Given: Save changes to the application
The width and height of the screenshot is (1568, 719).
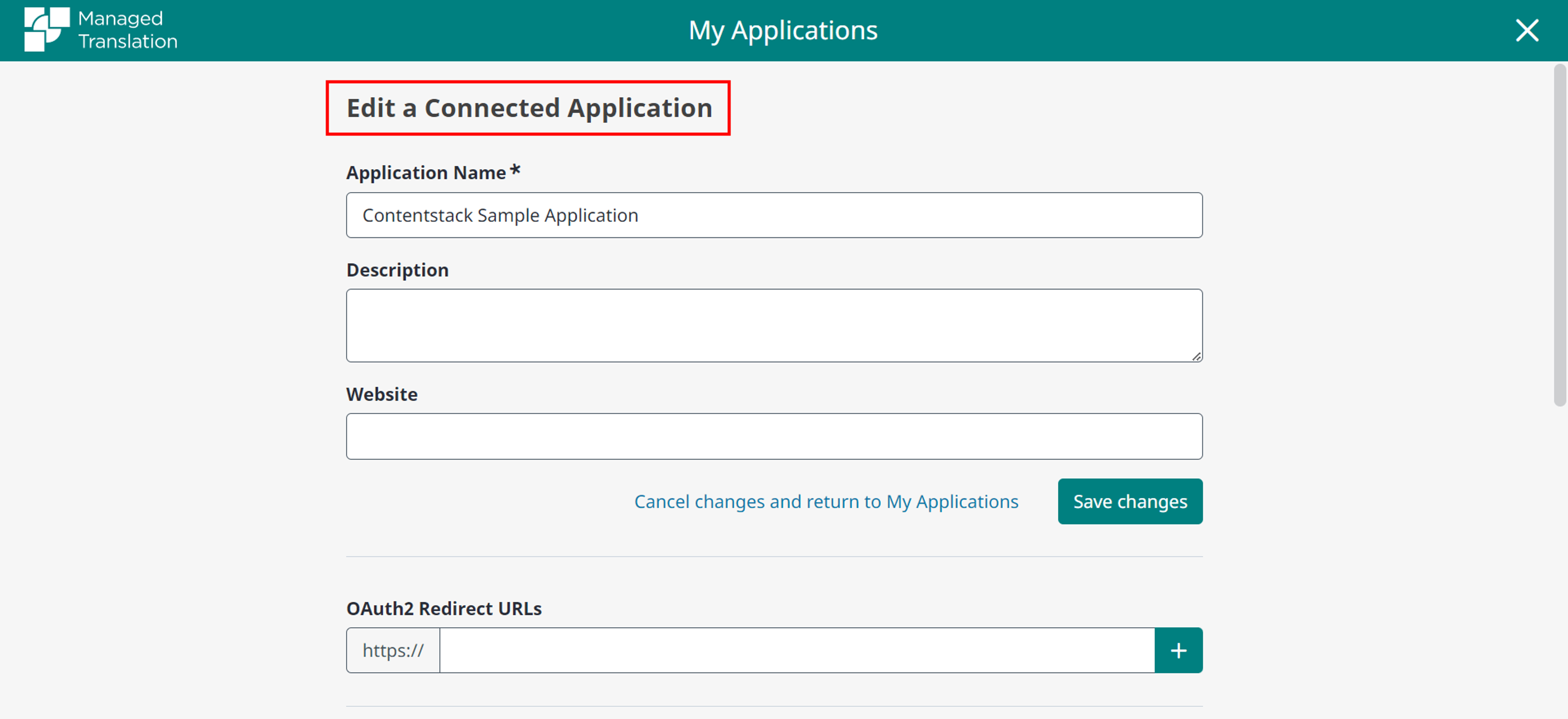Looking at the screenshot, I should (x=1130, y=501).
